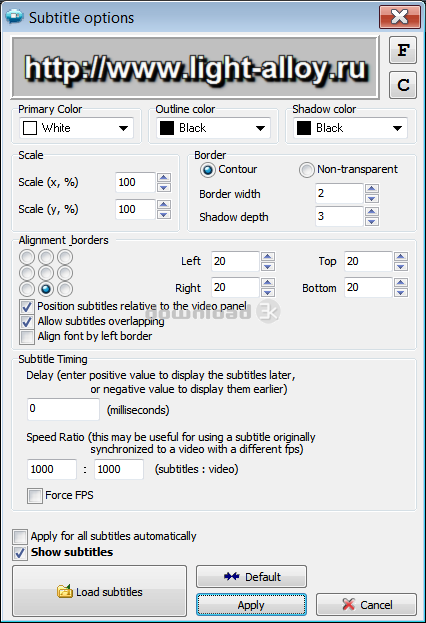Reset settings with the Default arrows icon
The width and height of the screenshot is (426, 623).
[232, 576]
